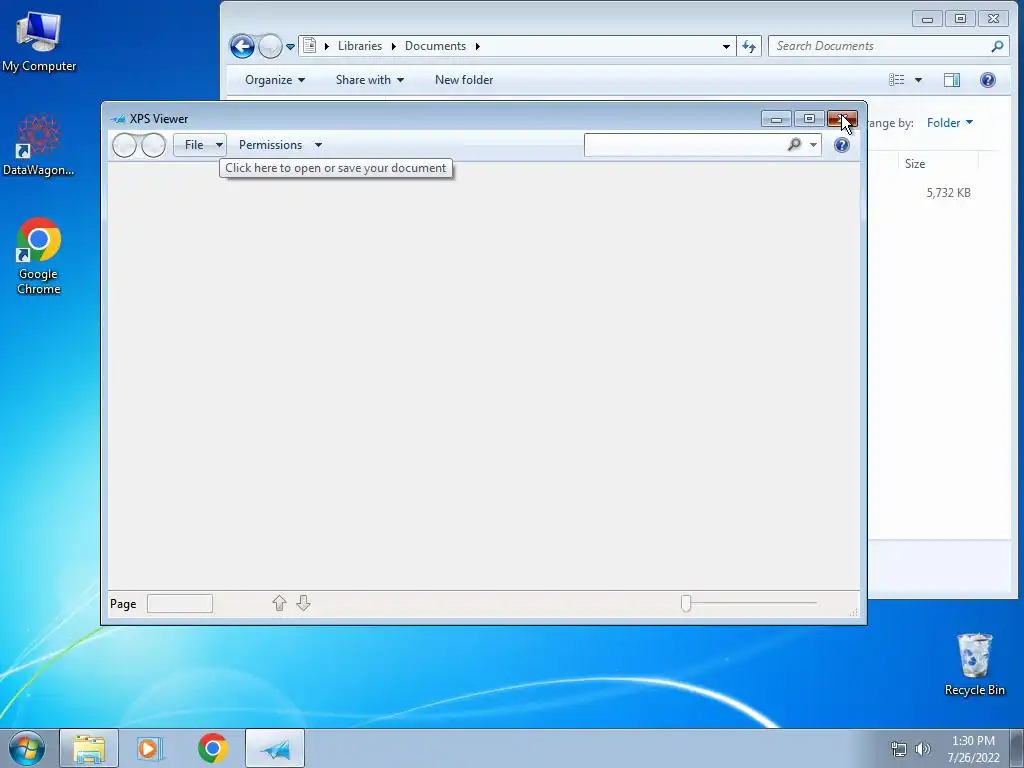Click the magnifier search icon in XPS Viewer
Viewport: 1024px width, 768px height.
(x=794, y=144)
